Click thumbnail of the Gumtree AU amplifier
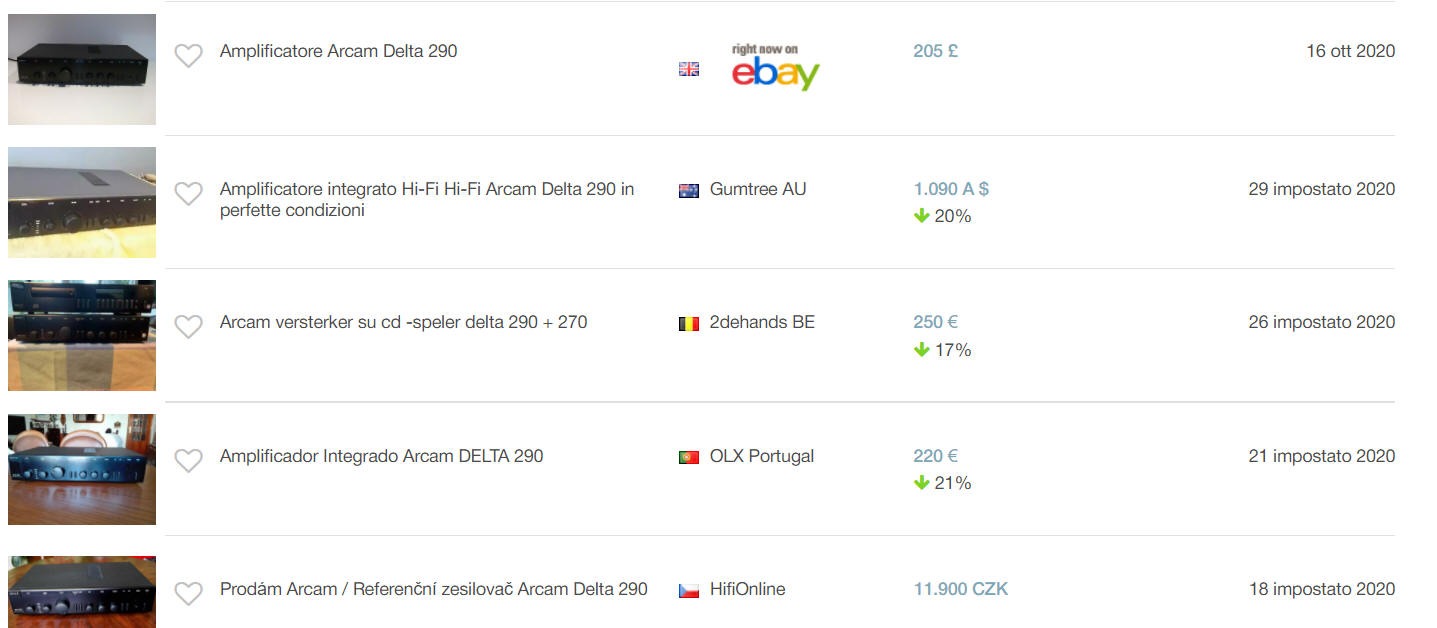The width and height of the screenshot is (1437, 628). (82, 203)
